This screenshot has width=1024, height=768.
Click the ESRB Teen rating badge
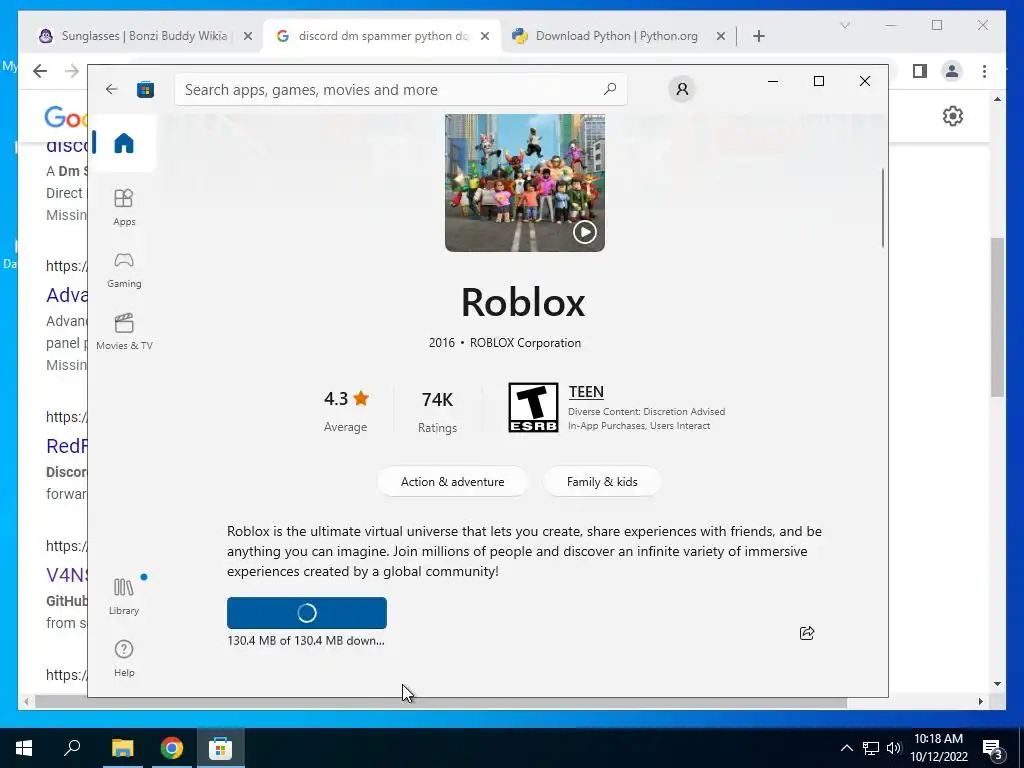pos(533,408)
